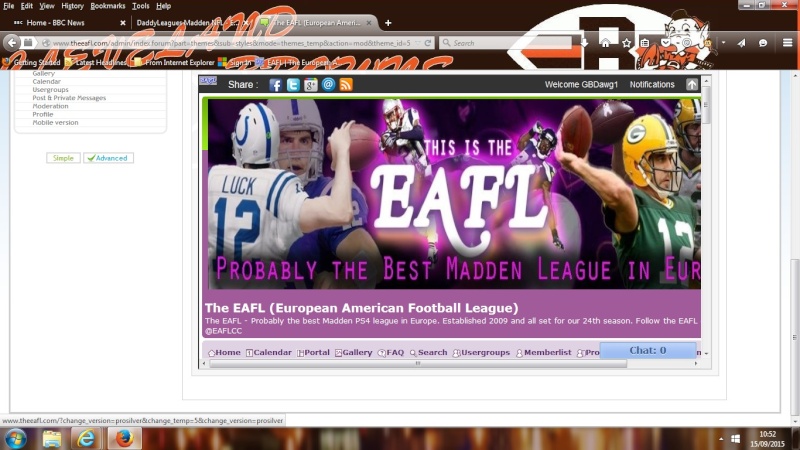Click the preview horizontal scrollbar
This screenshot has width=800, height=450.
pos(418,364)
